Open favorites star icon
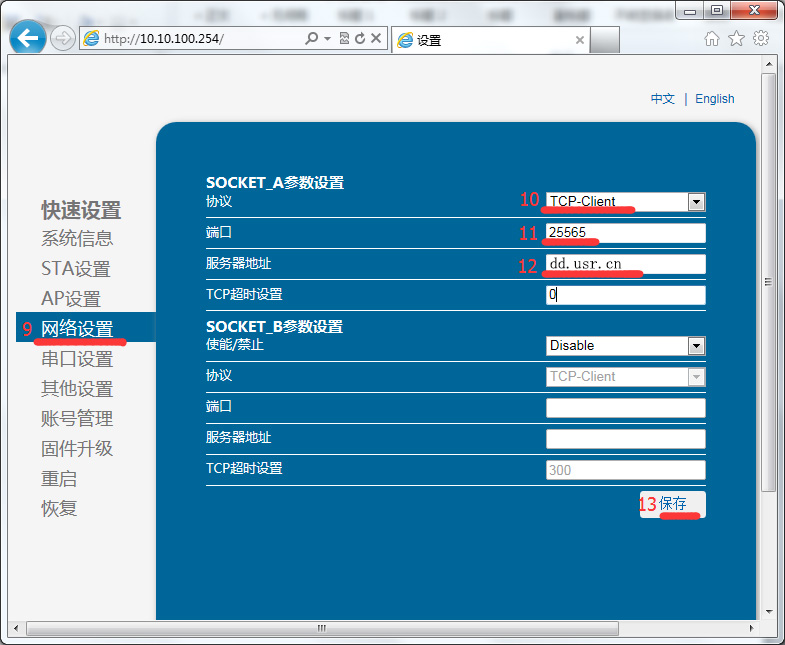 (736, 38)
